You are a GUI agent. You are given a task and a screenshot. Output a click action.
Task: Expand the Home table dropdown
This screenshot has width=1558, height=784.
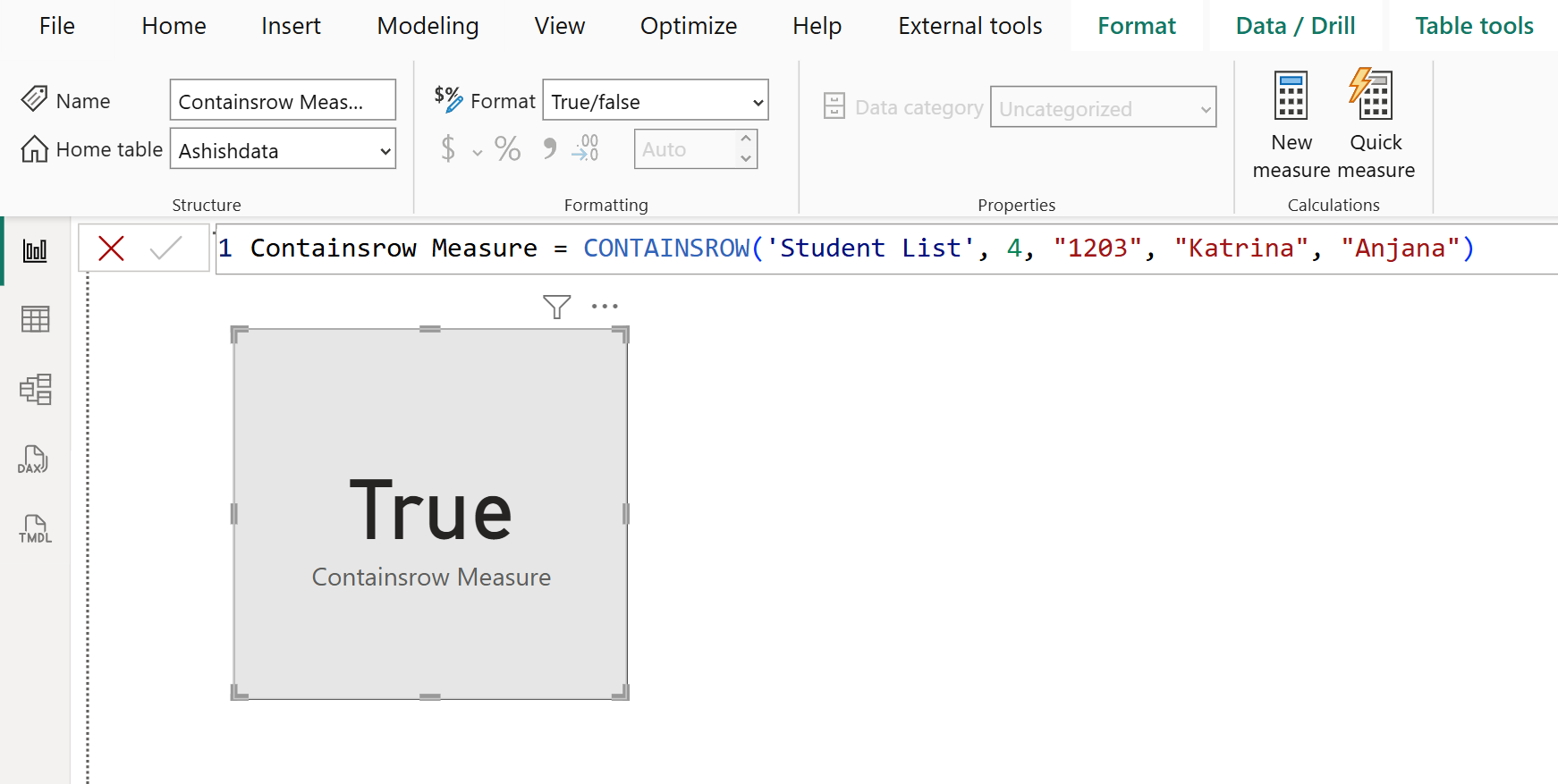[x=385, y=151]
